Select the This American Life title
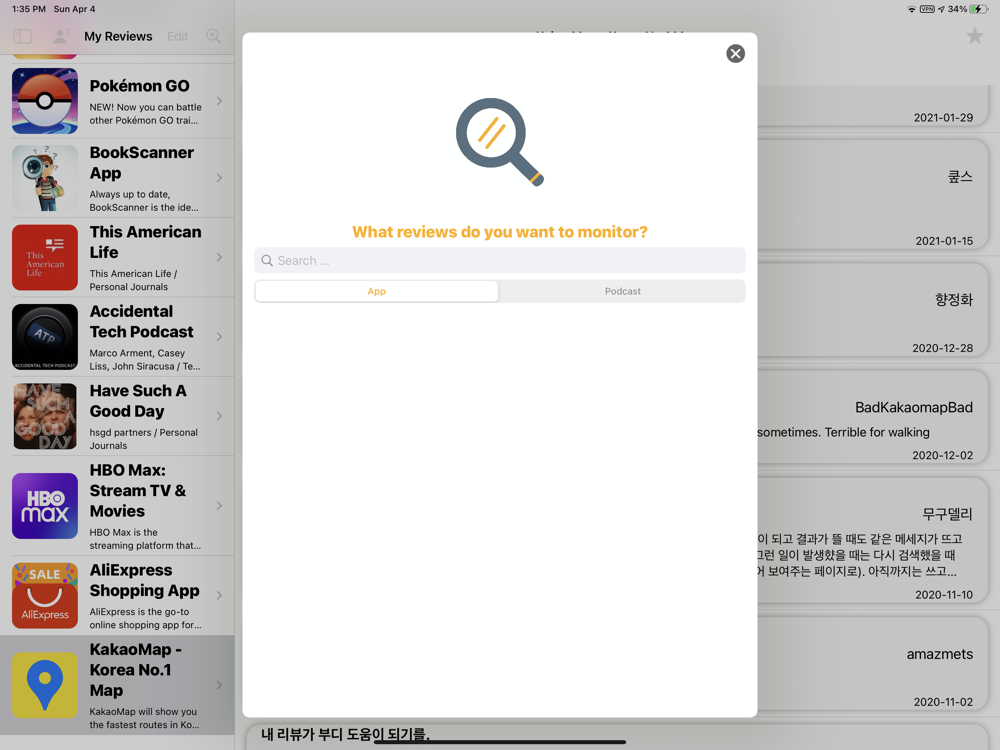The height and width of the screenshot is (750, 1000). (x=145, y=242)
